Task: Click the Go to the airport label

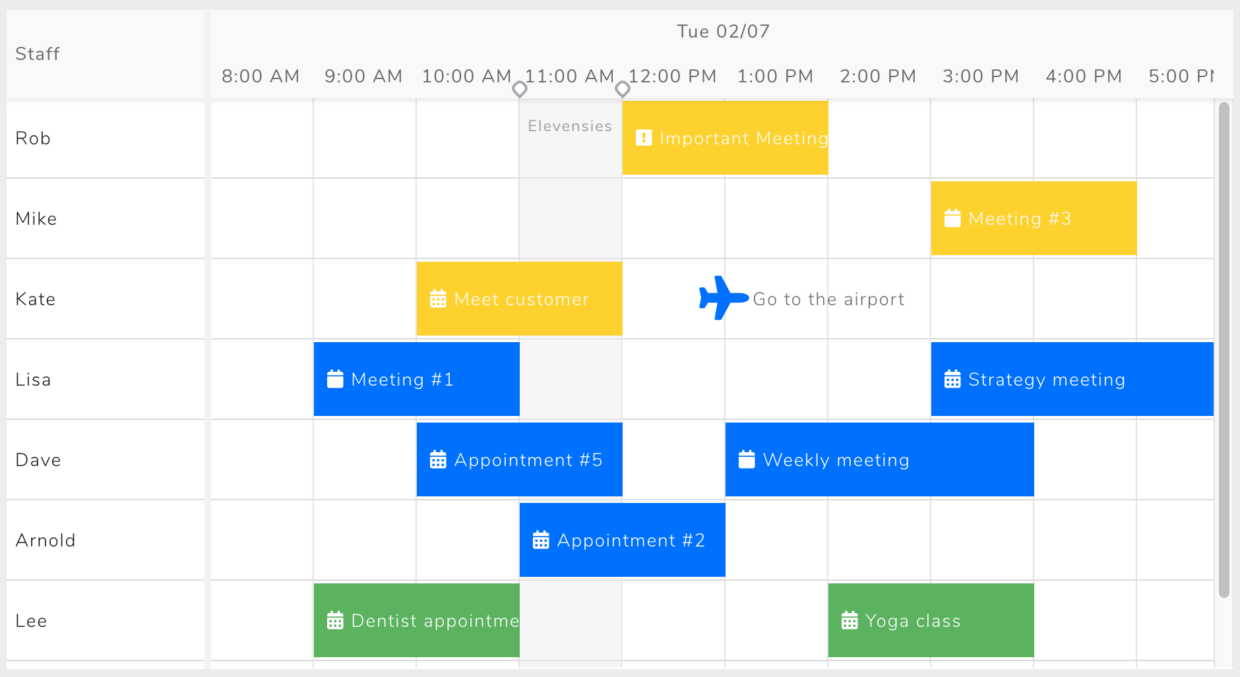Action: click(x=828, y=299)
